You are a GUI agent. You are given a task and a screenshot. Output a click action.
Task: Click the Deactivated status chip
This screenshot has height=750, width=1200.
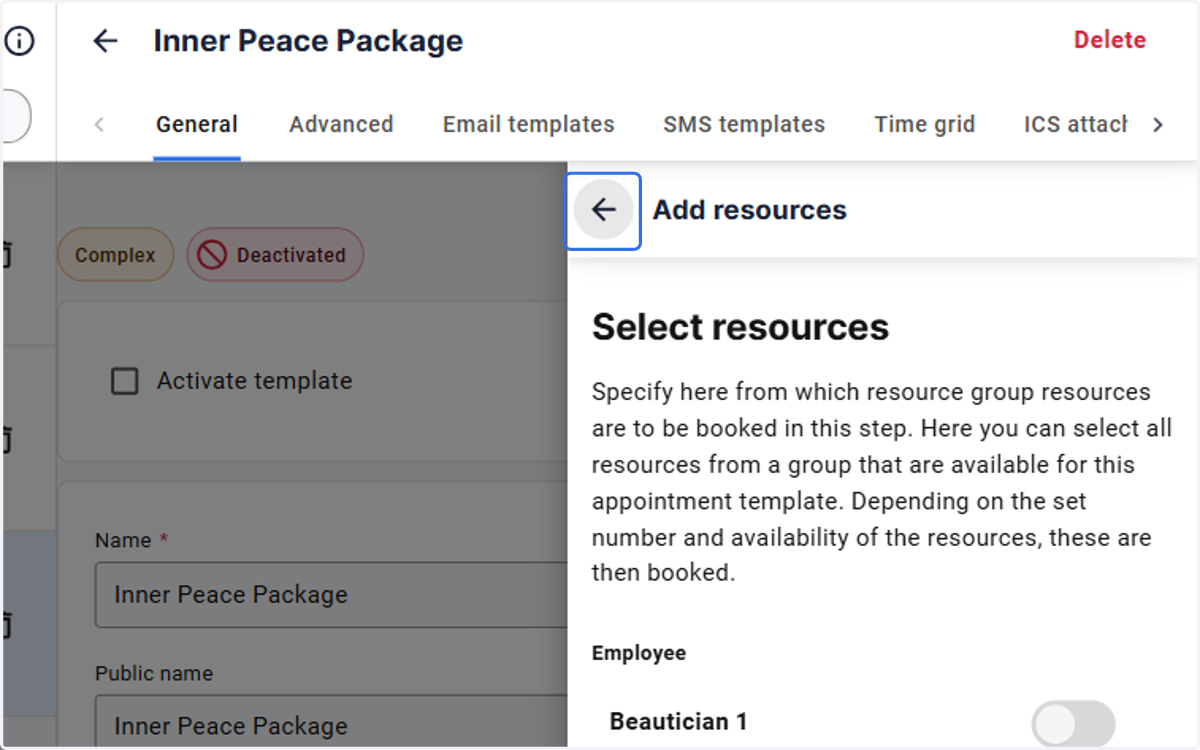coord(275,256)
